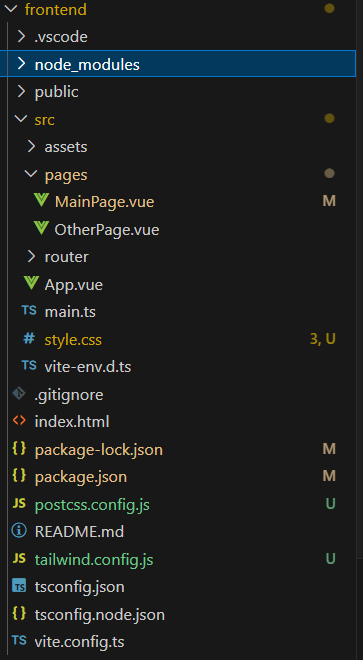363x660 pixels.
Task: Click the Vue icon beside App.vue
Action: [x=31, y=283]
